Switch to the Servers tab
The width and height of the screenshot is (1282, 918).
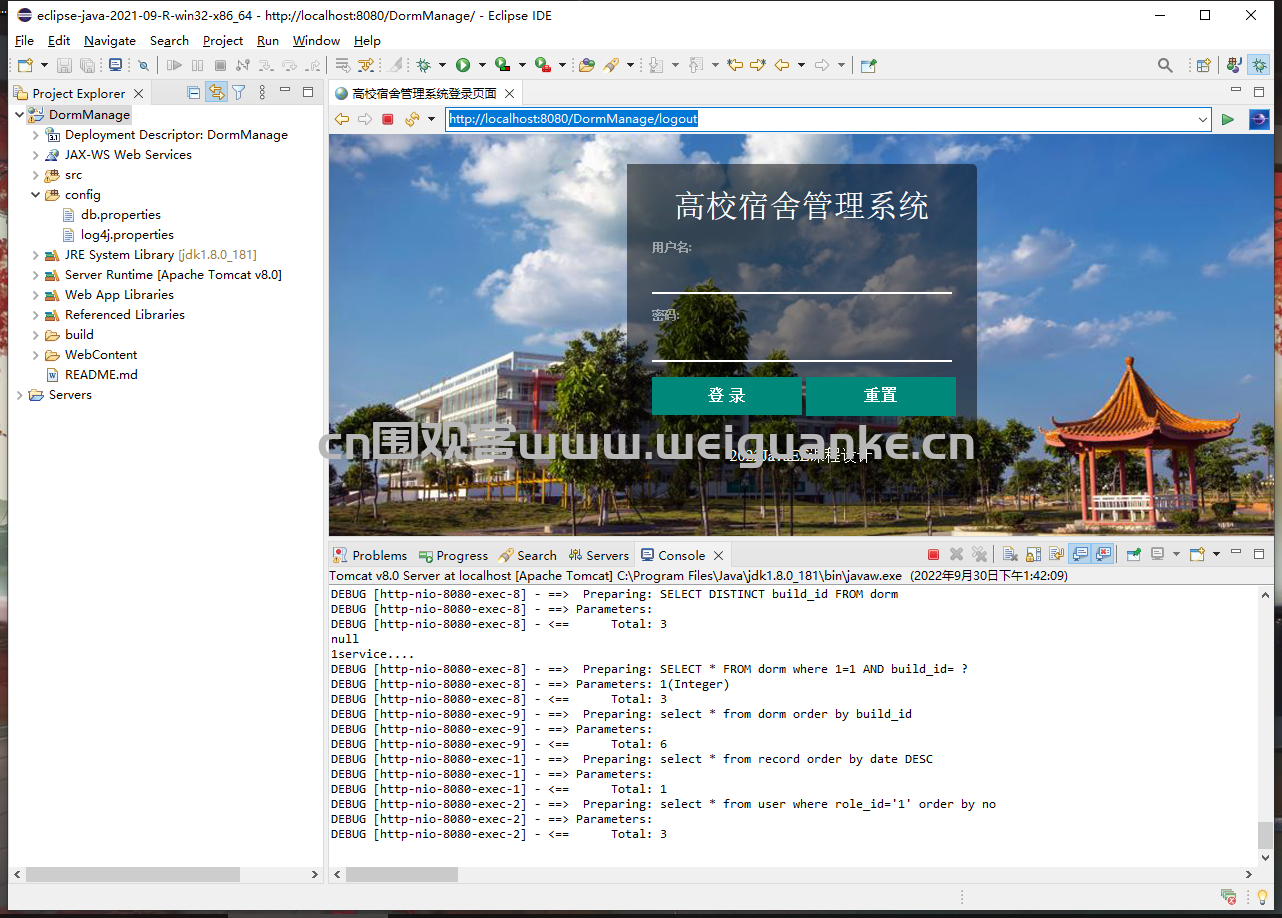click(x=599, y=555)
